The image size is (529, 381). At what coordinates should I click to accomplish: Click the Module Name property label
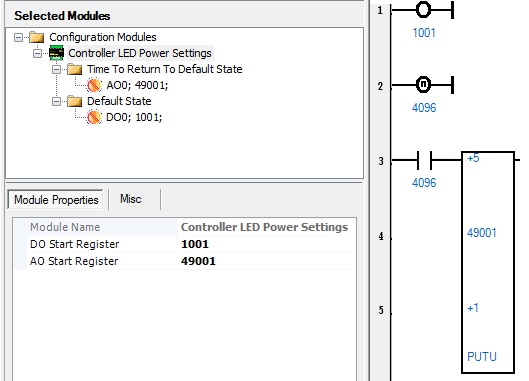coord(65,227)
